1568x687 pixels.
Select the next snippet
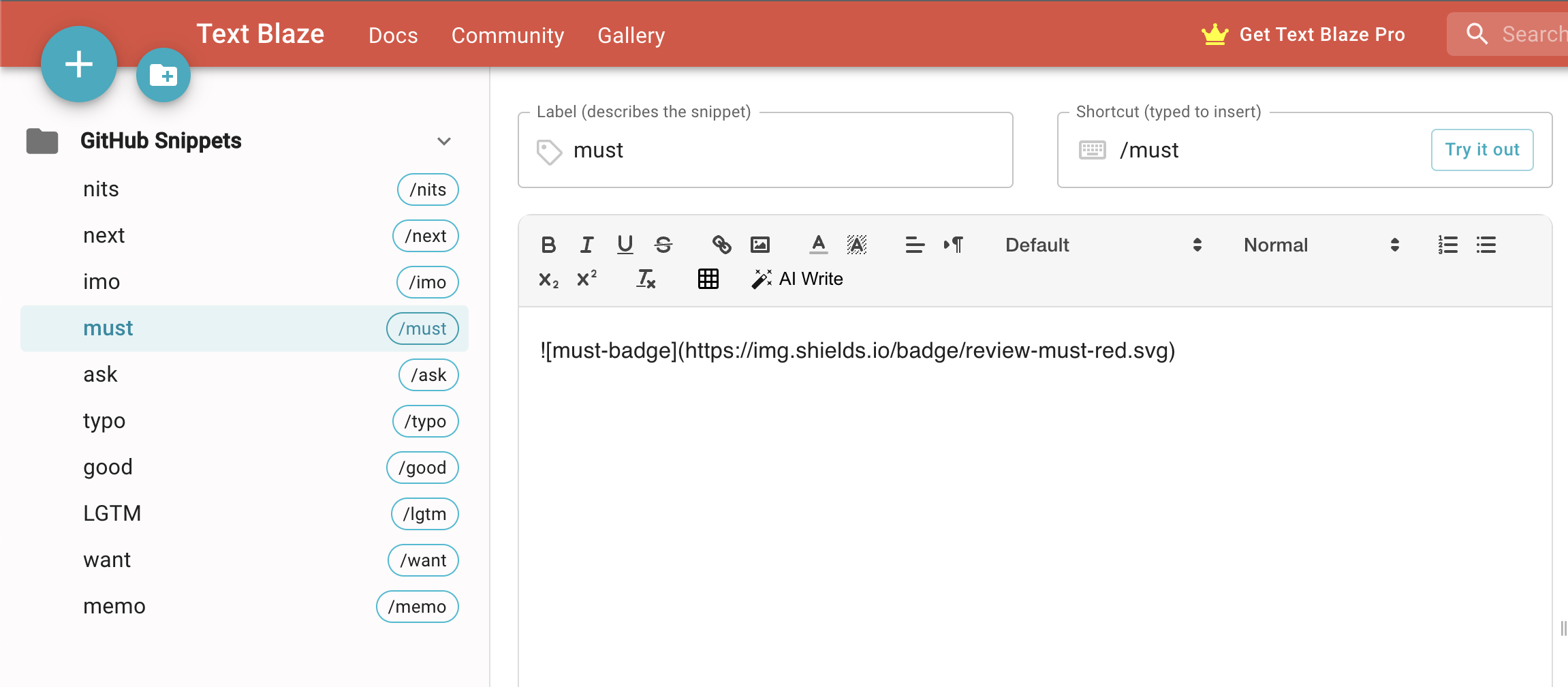point(245,236)
